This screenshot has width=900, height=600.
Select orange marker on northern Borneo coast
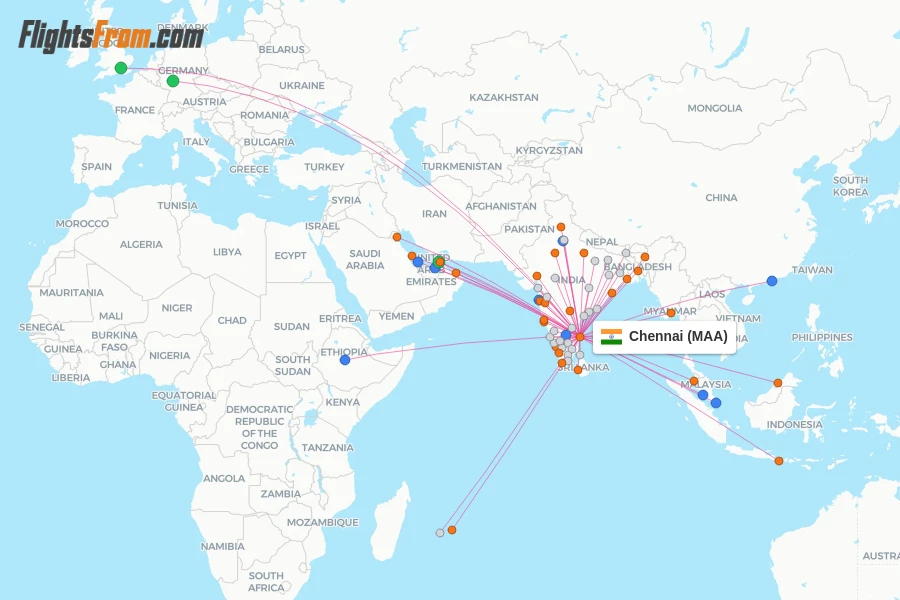click(x=778, y=383)
